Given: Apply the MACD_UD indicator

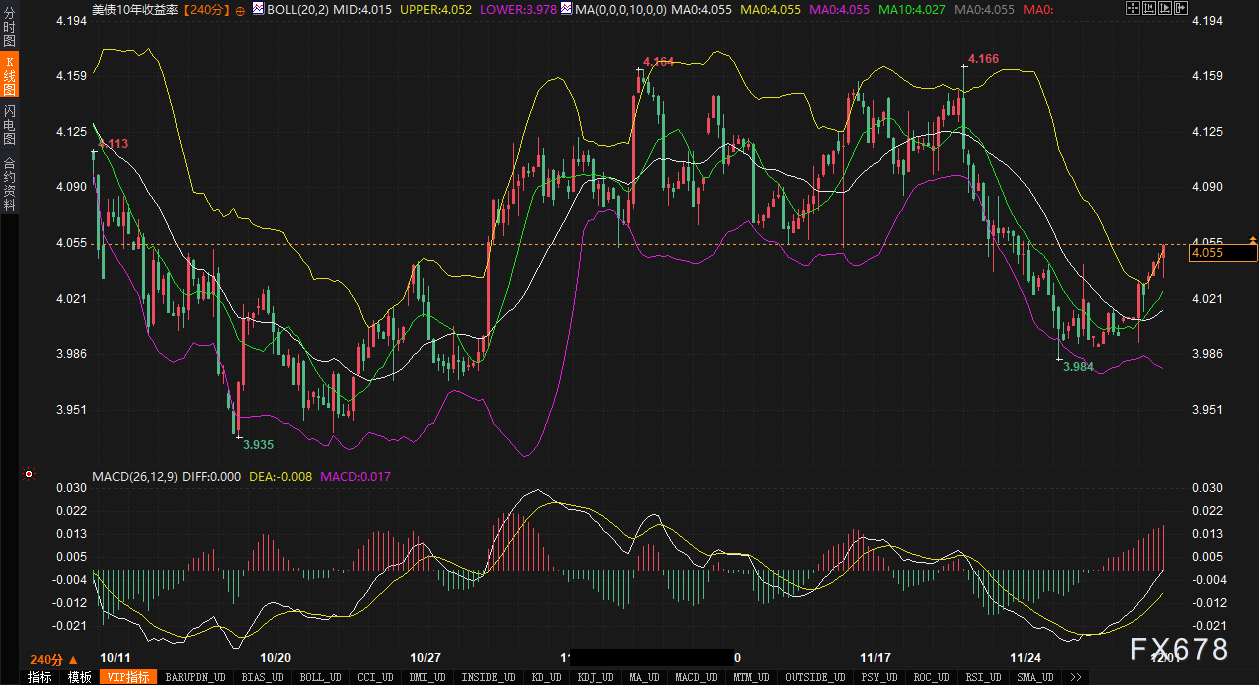Looking at the screenshot, I should point(696,677).
